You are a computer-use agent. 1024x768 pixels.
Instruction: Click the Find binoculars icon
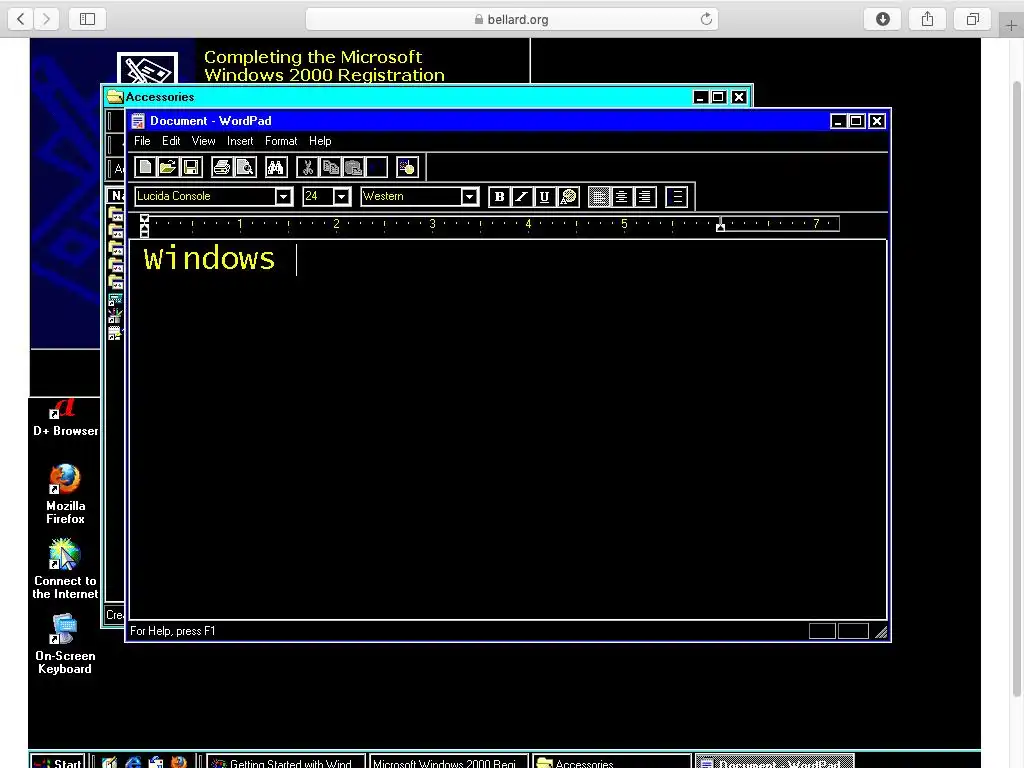pos(276,167)
